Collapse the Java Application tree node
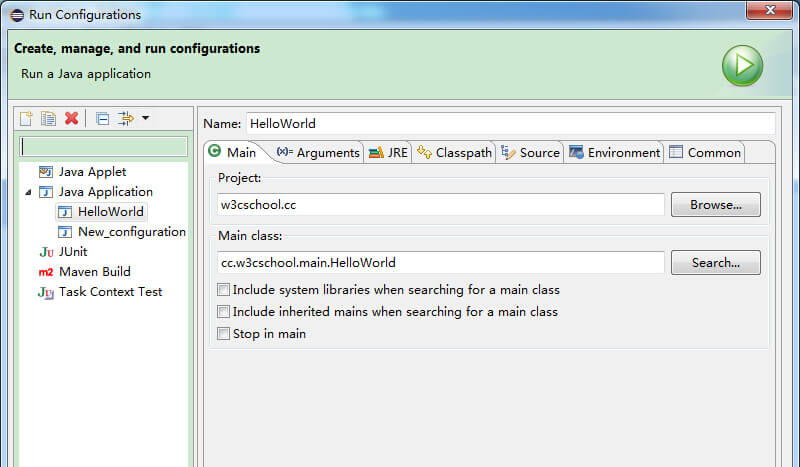 [28, 192]
